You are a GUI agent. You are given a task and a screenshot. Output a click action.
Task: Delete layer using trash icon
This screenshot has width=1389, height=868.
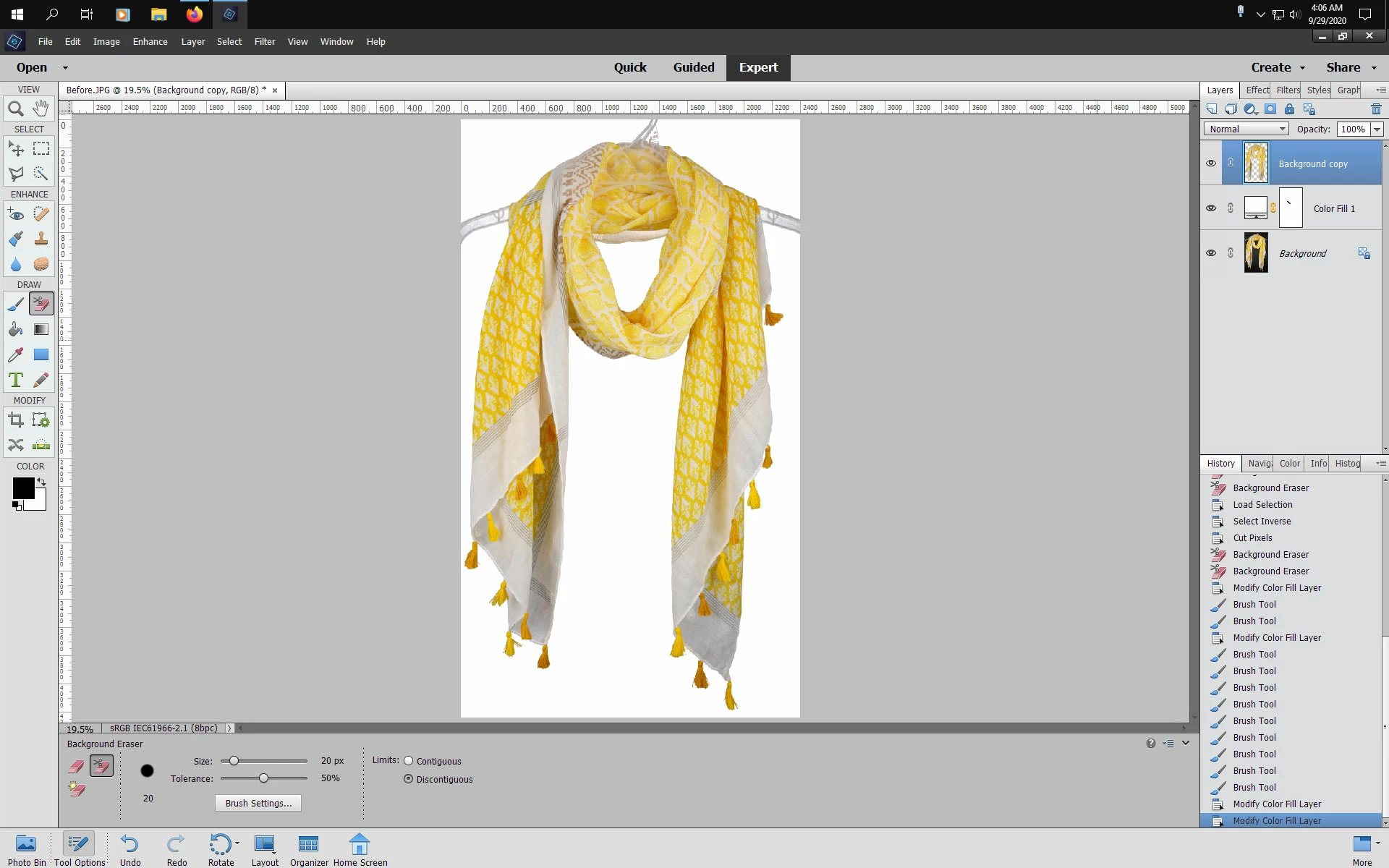[x=1376, y=109]
